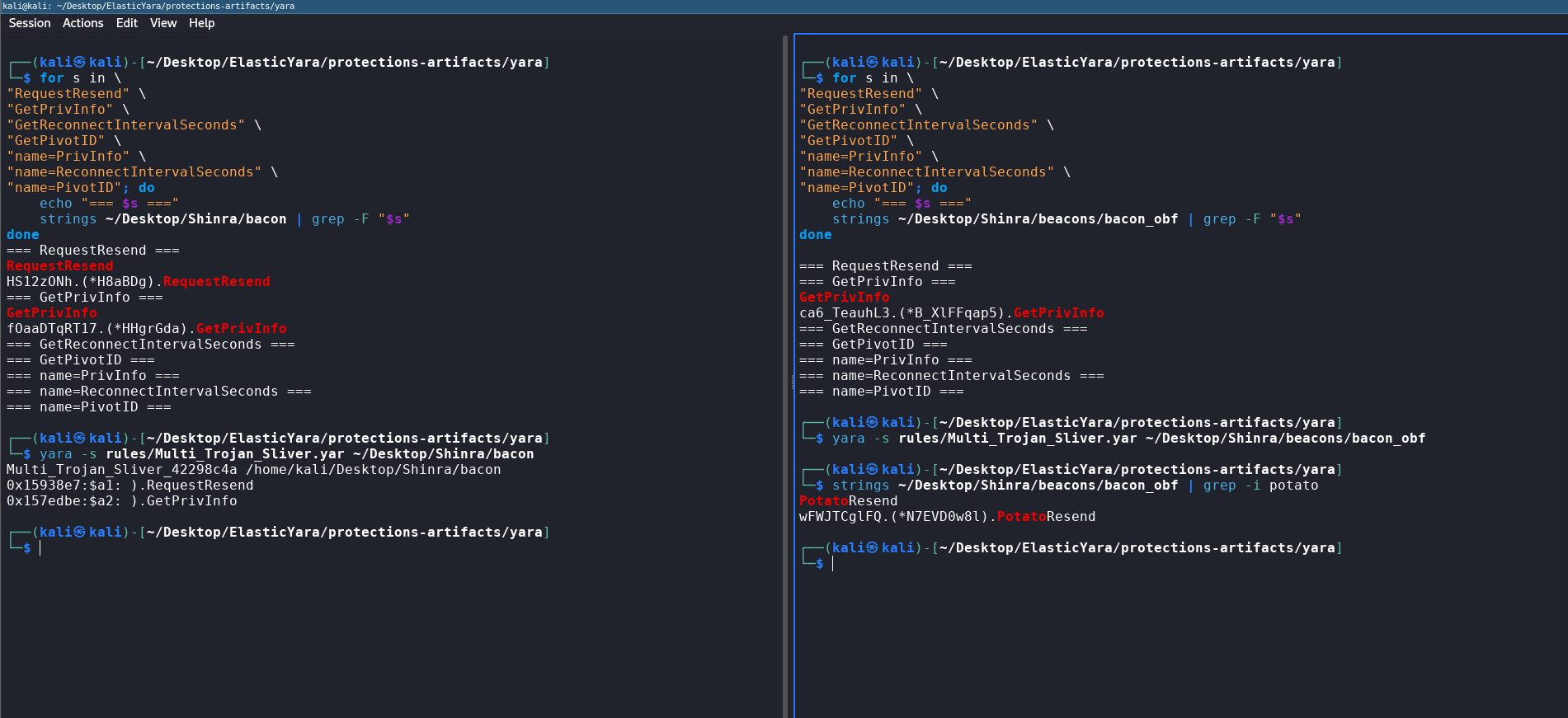The width and height of the screenshot is (1568, 718).
Task: Click '0x15938e7:$a1' yara string match line
Action: [130, 486]
